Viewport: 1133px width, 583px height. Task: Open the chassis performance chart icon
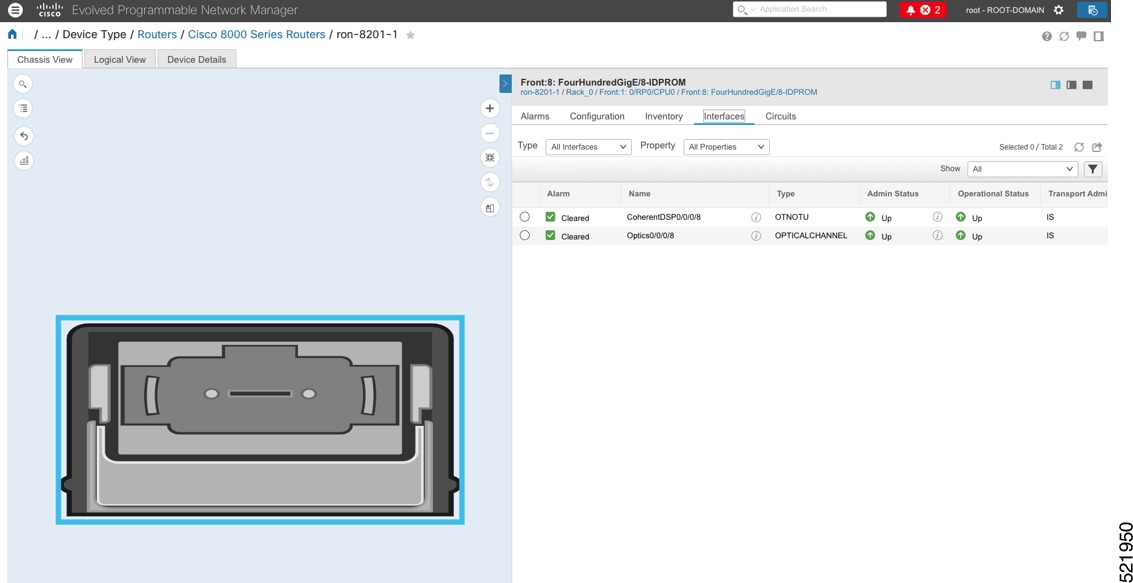(x=23, y=160)
